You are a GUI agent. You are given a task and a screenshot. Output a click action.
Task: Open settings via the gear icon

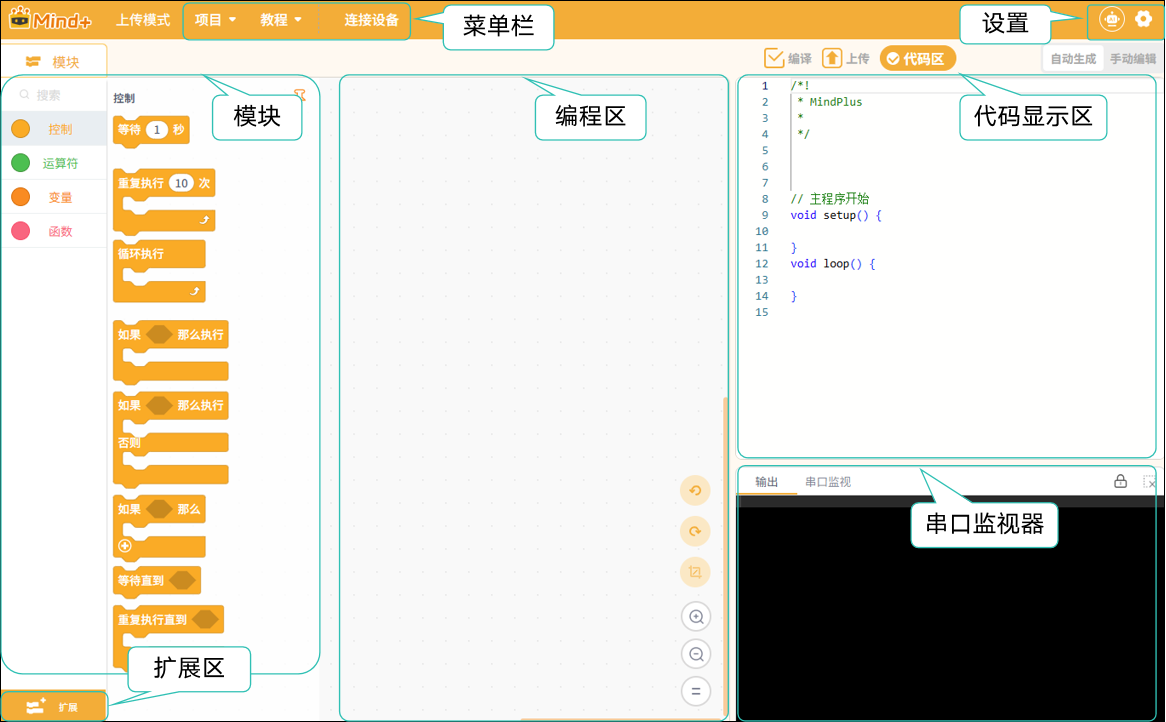pyautogui.click(x=1144, y=19)
